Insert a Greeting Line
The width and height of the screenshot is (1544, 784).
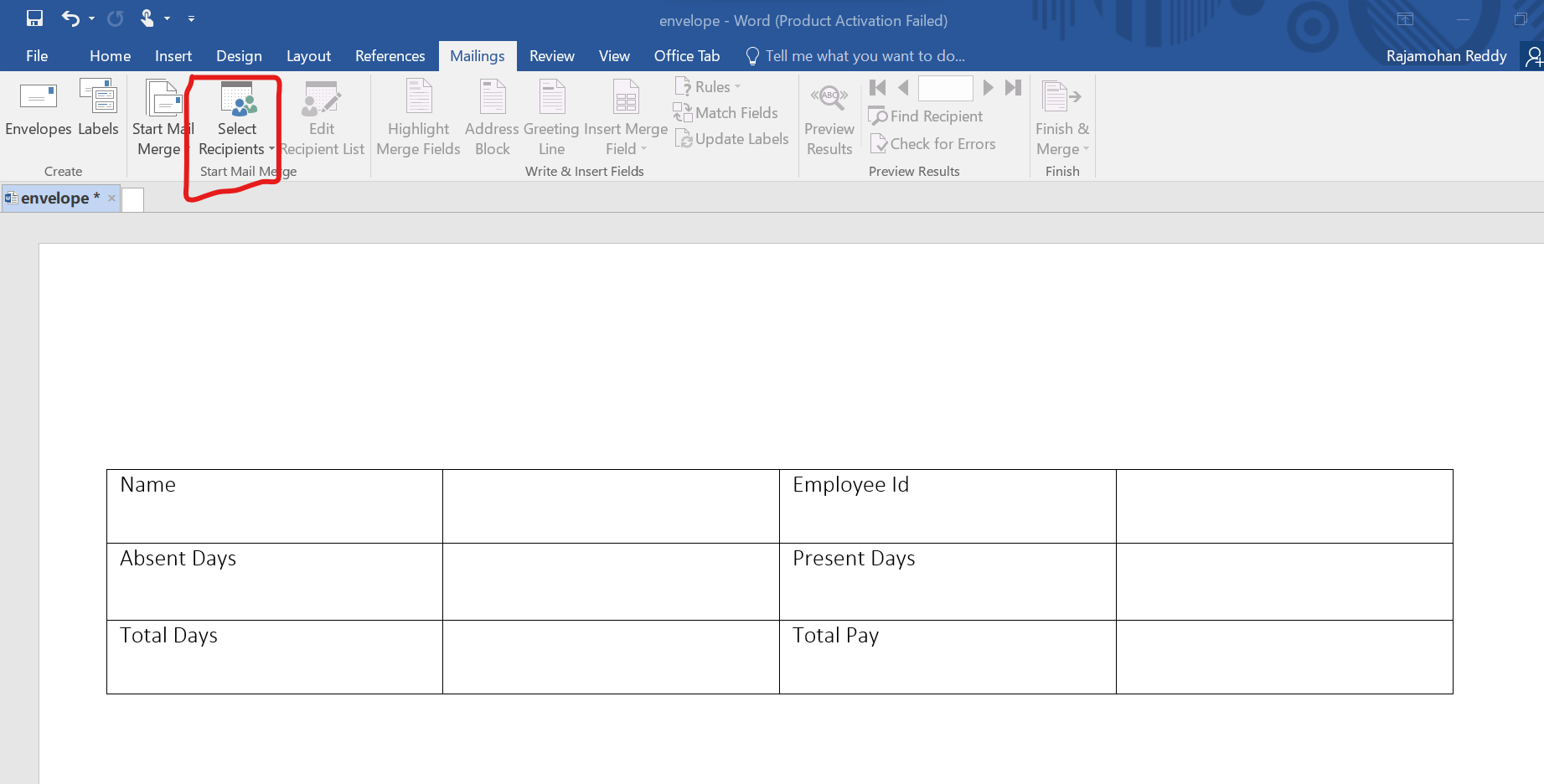pos(551,117)
